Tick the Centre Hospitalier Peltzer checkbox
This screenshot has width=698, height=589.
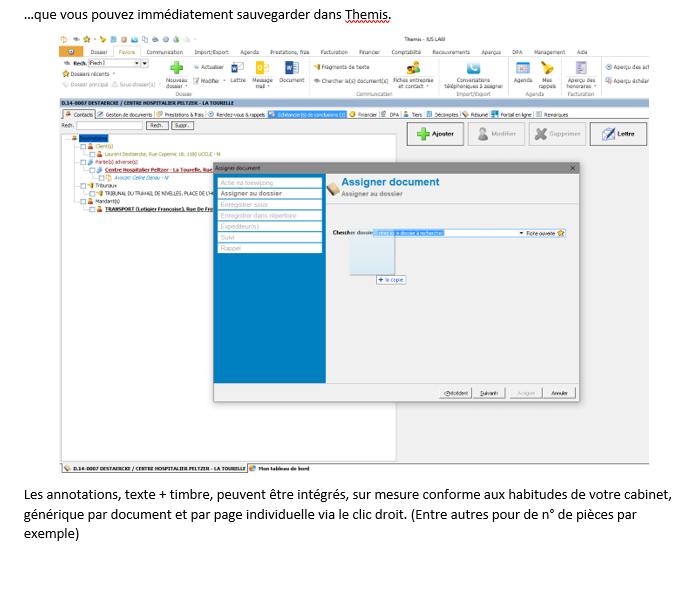92,170
